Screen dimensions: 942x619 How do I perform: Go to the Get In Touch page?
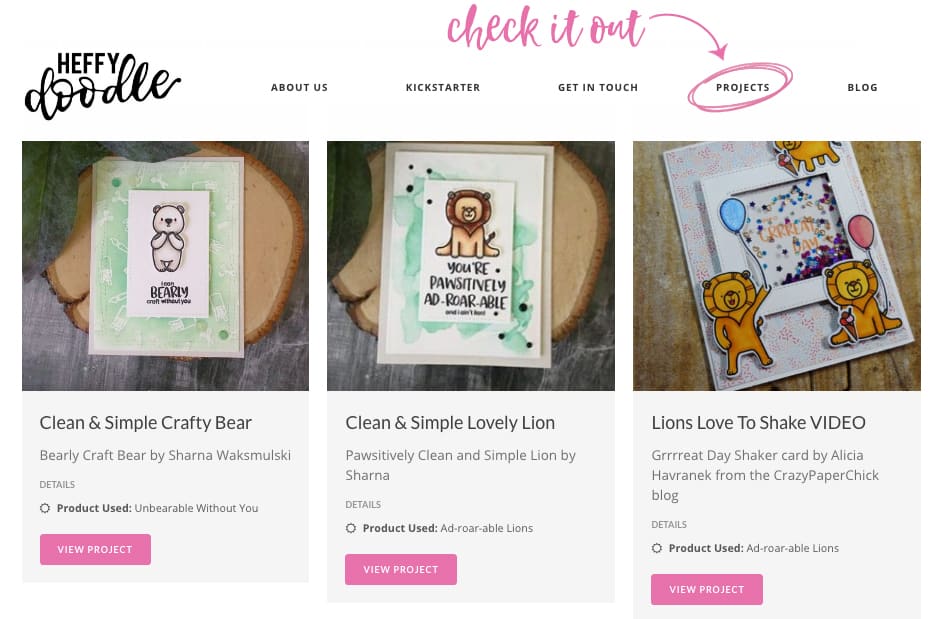(598, 88)
